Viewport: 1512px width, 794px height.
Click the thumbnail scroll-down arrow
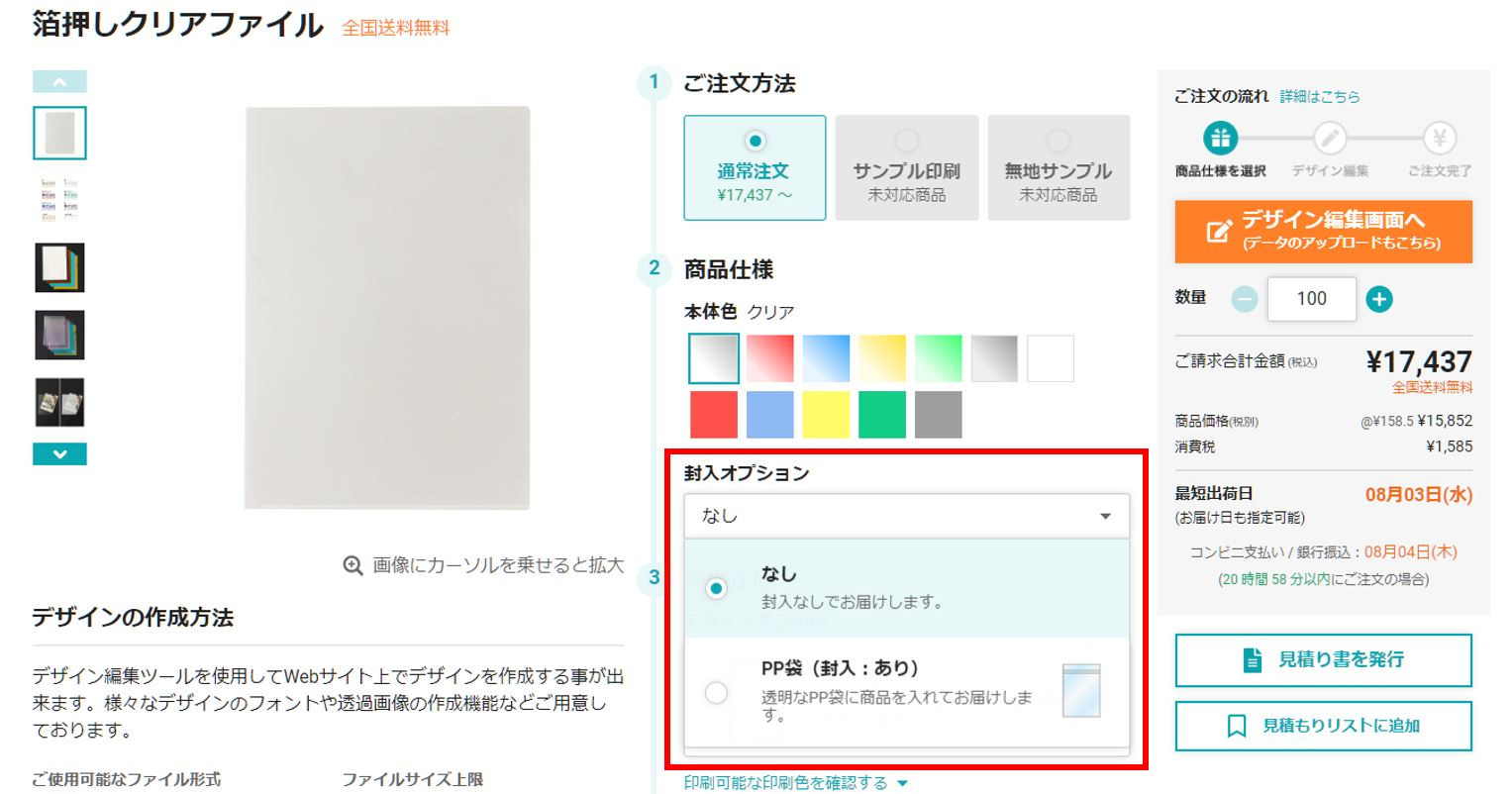tap(59, 454)
